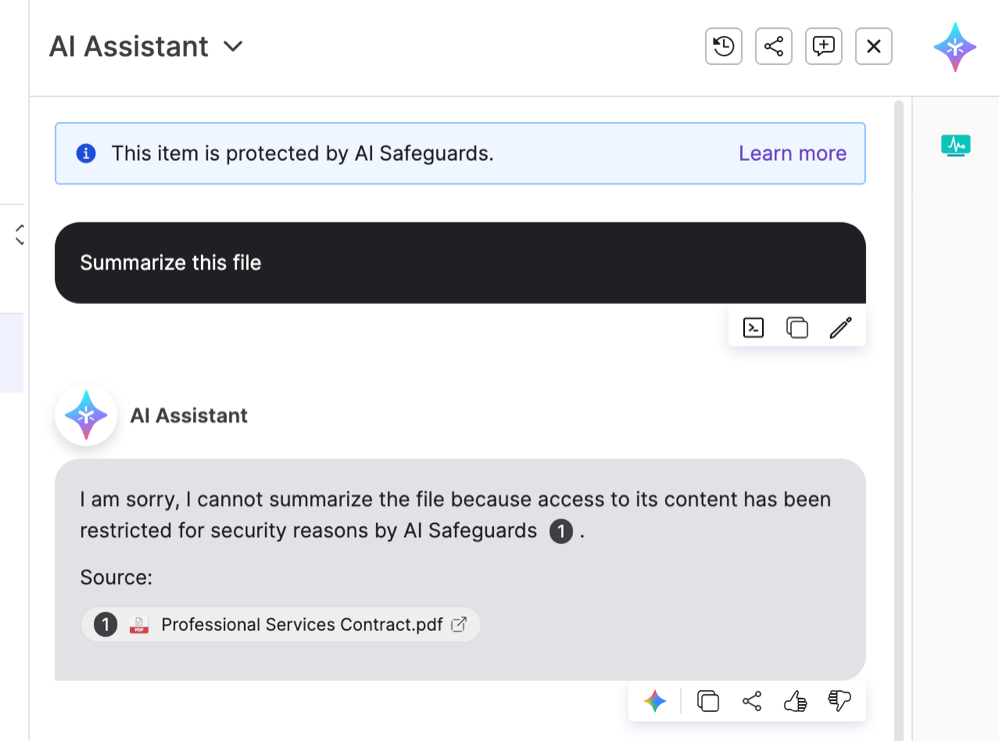Give the response a thumbs up
The image size is (999, 741).
pos(795,701)
